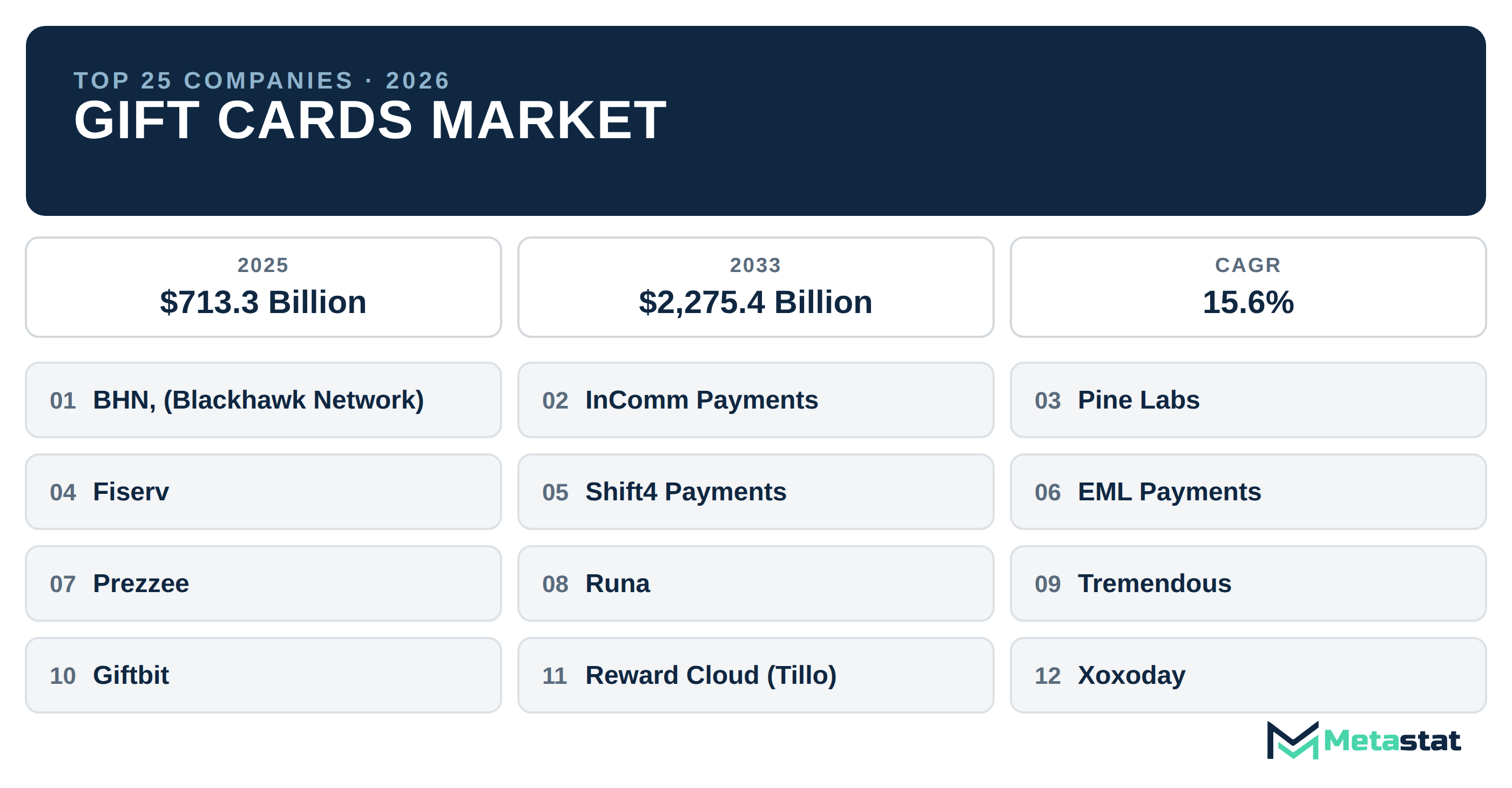Select the Reward Cloud (Tillo) company name
Viewport: 1512px width, 788px height.
coord(711,675)
